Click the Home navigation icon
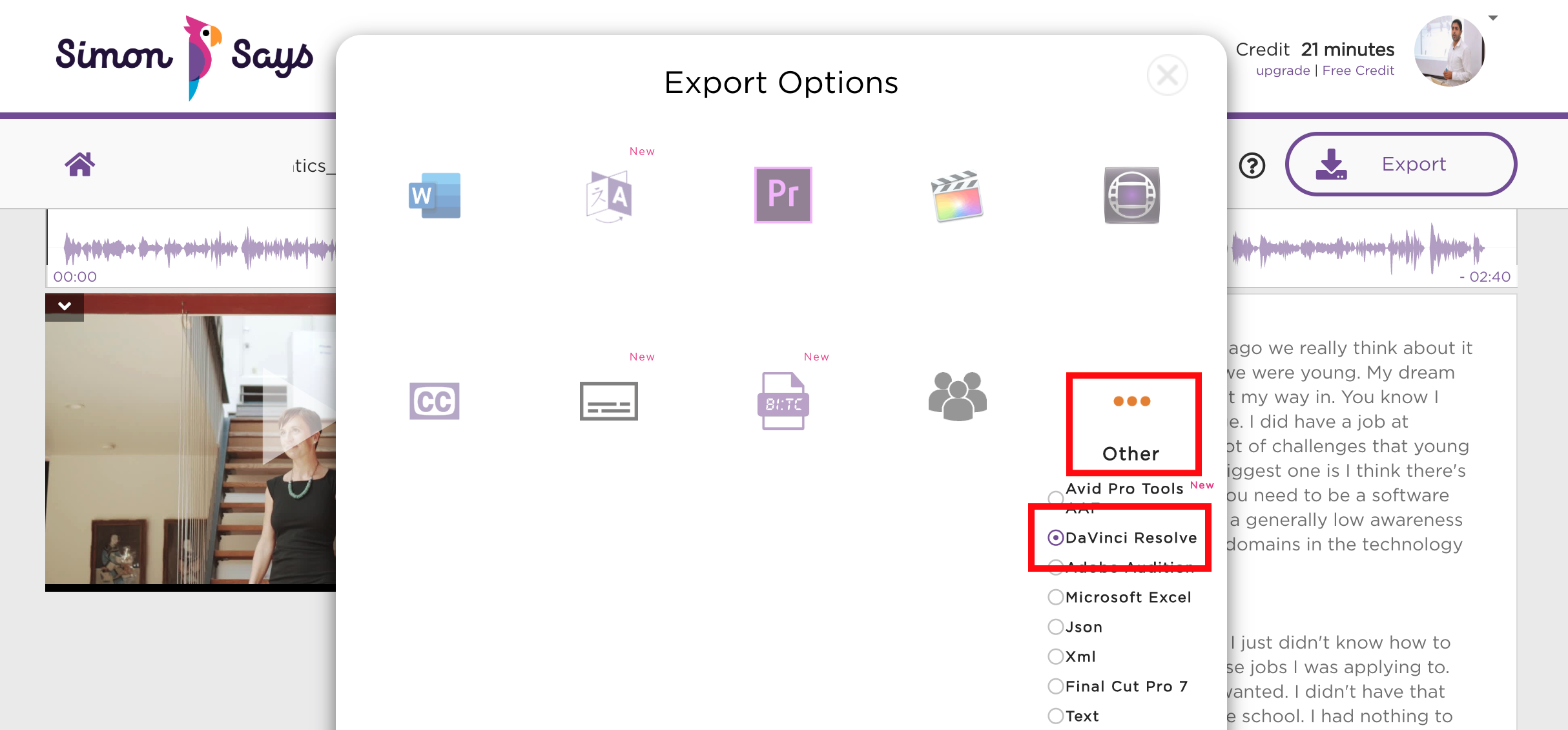The height and width of the screenshot is (730, 1568). pyautogui.click(x=80, y=164)
